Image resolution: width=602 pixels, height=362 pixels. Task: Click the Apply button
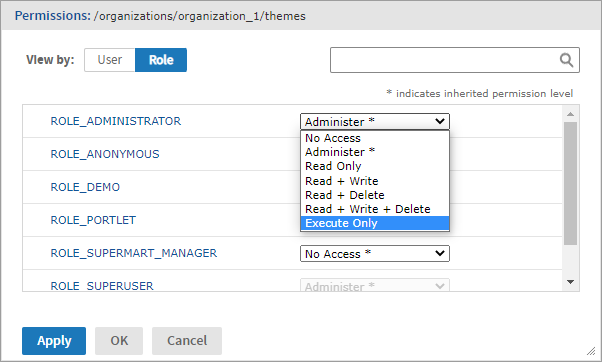tap(54, 341)
